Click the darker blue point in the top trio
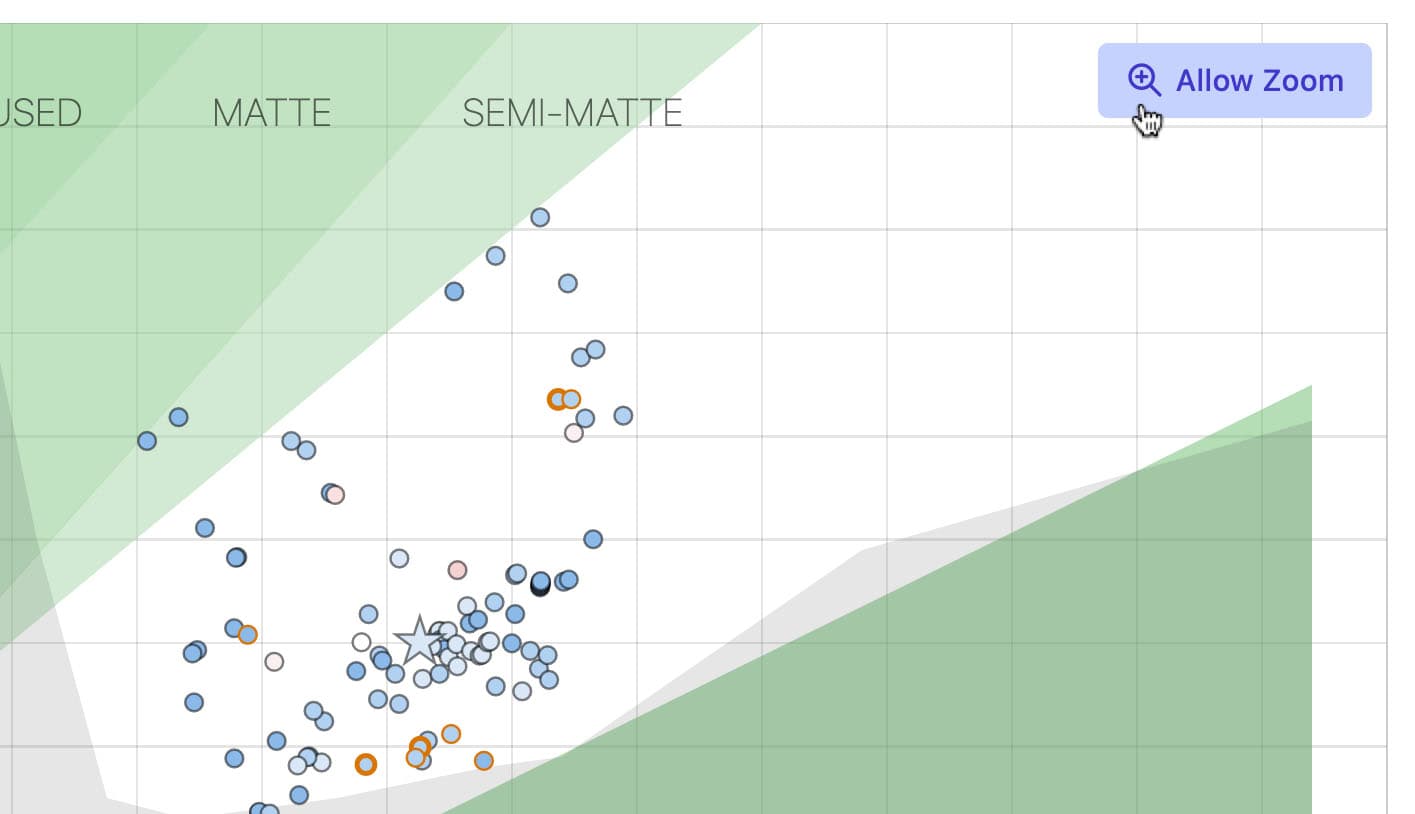Screen dimensions: 1415x814 [454, 291]
